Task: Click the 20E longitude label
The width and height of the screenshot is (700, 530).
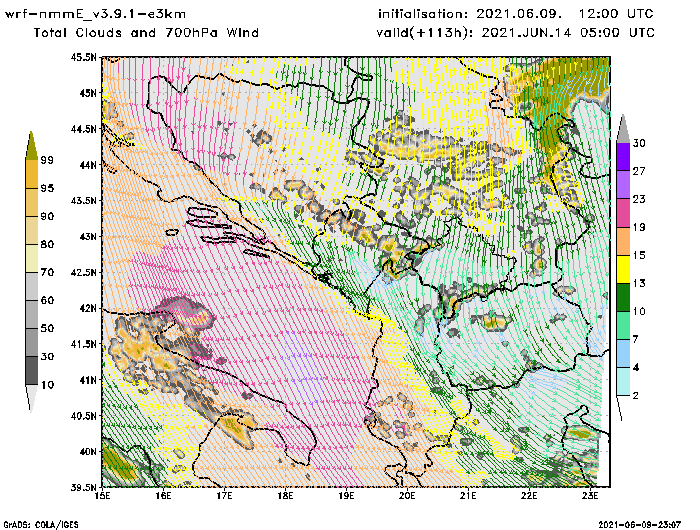Action: pos(407,496)
